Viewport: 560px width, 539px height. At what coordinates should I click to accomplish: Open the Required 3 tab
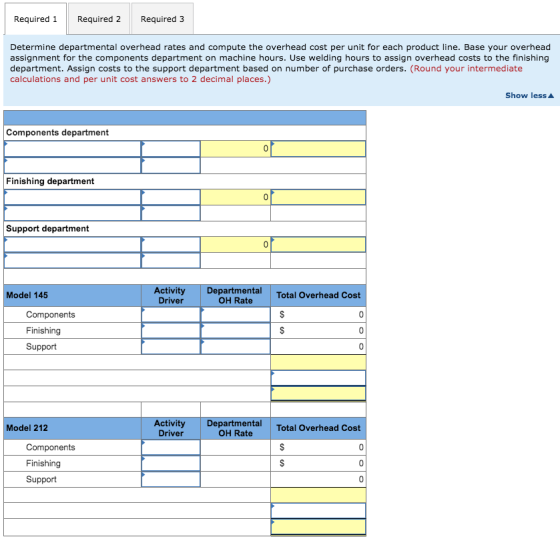pyautogui.click(x=162, y=19)
